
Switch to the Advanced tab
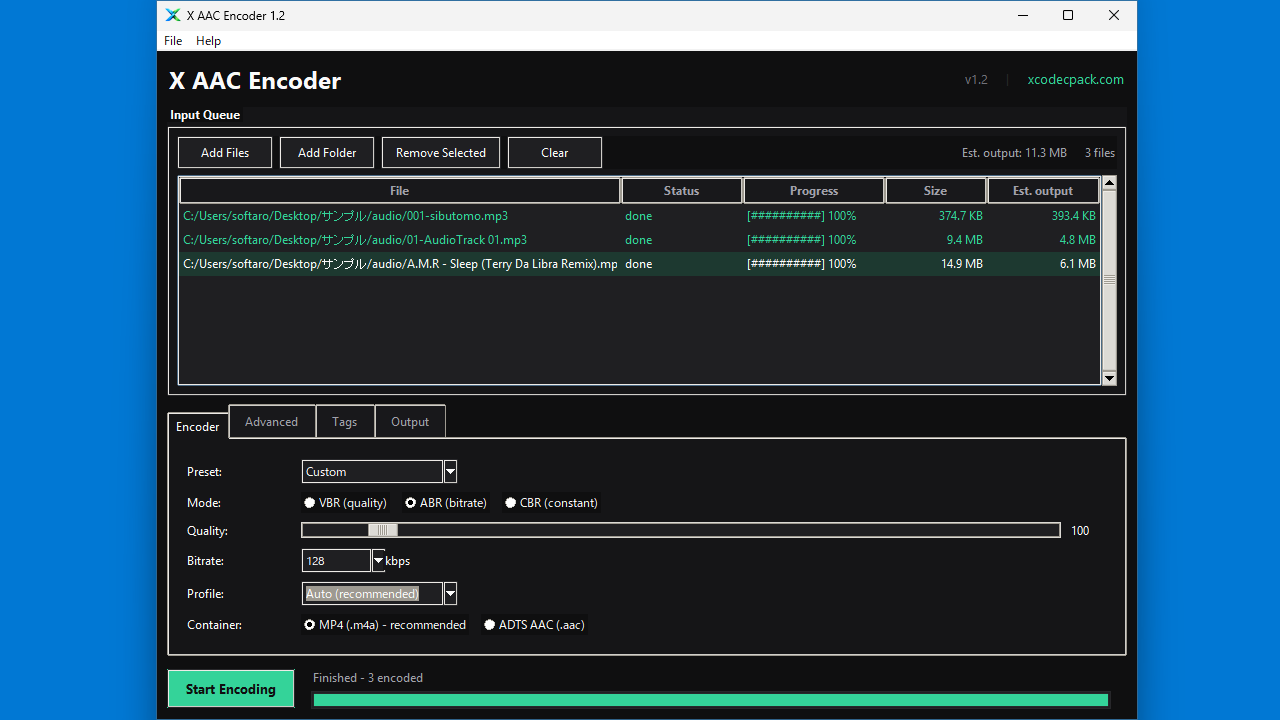(x=272, y=422)
